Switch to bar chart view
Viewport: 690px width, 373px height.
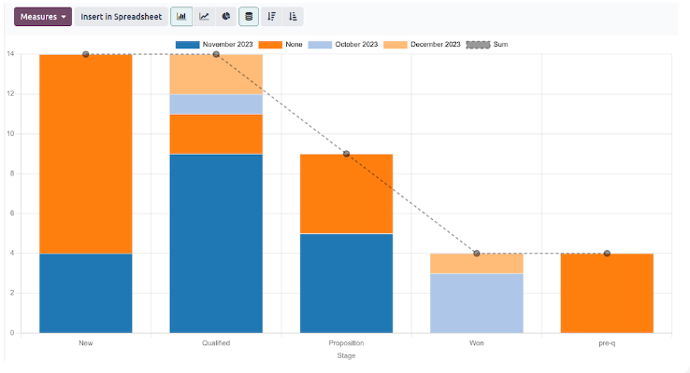(x=181, y=17)
